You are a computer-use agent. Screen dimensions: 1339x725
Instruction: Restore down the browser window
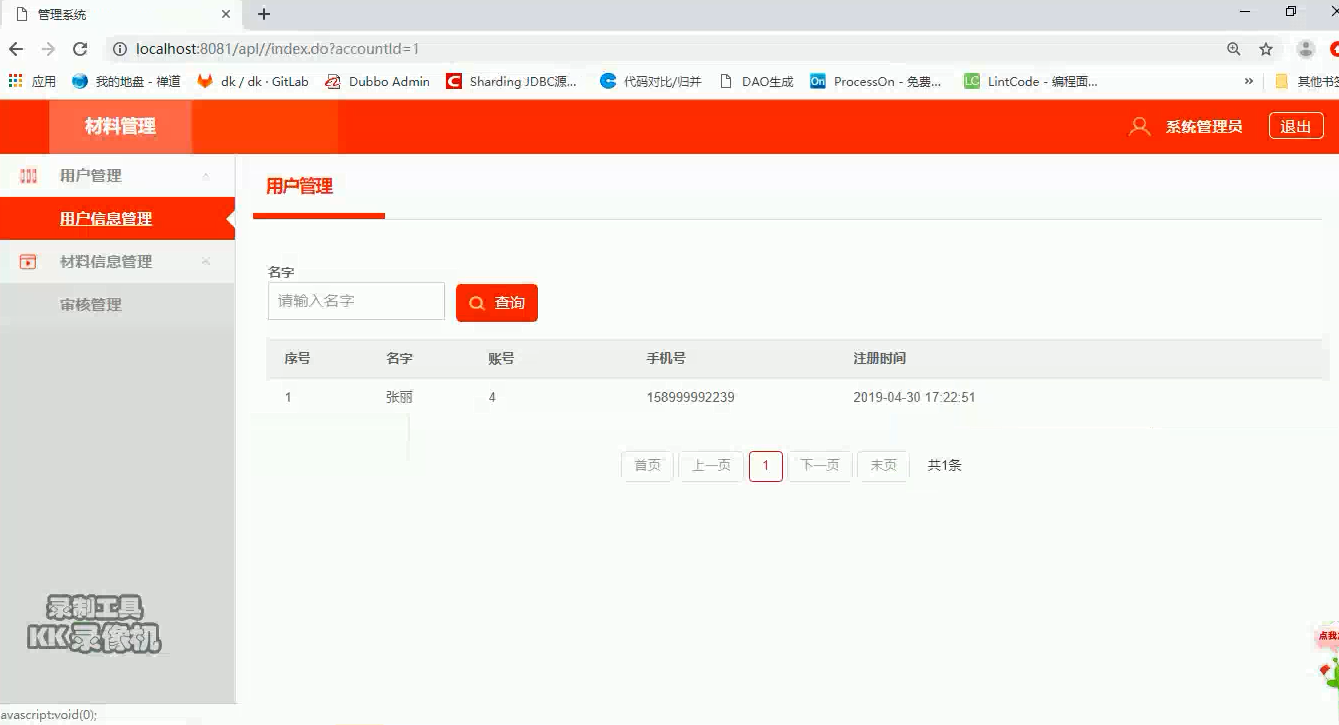click(1291, 12)
